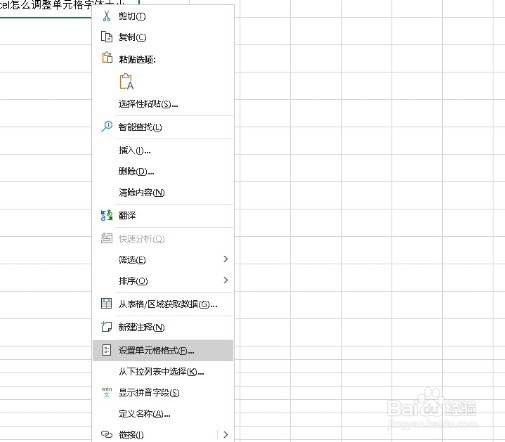
Task: Click the magnifier Smart Lookup icon
Action: (107, 126)
